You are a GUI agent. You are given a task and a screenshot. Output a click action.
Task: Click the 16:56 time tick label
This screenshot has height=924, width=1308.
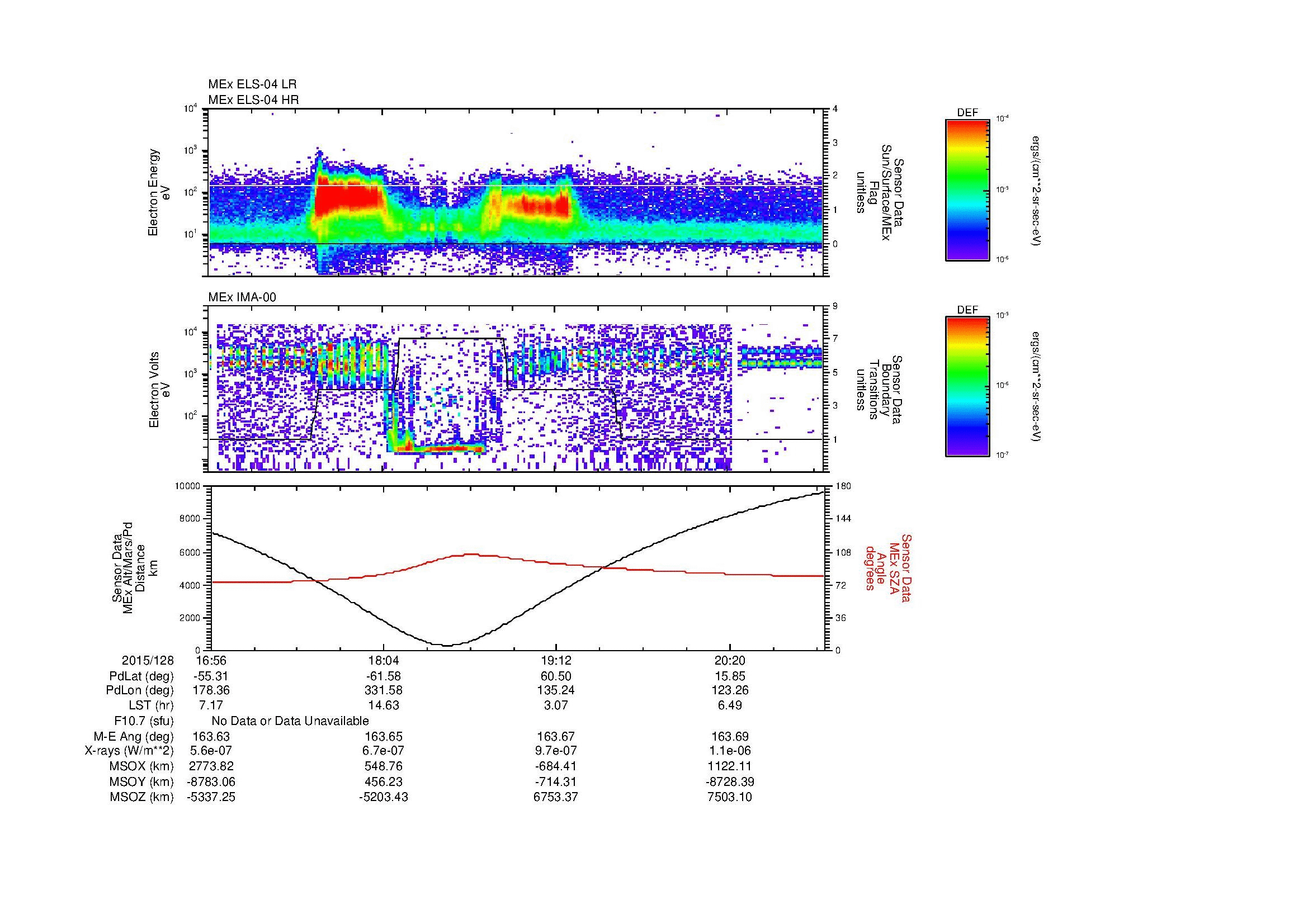click(x=211, y=660)
